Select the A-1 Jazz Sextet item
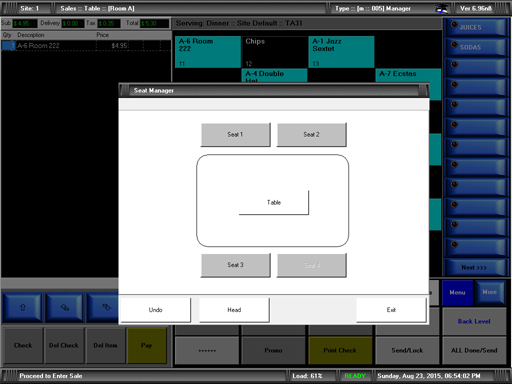 341,52
